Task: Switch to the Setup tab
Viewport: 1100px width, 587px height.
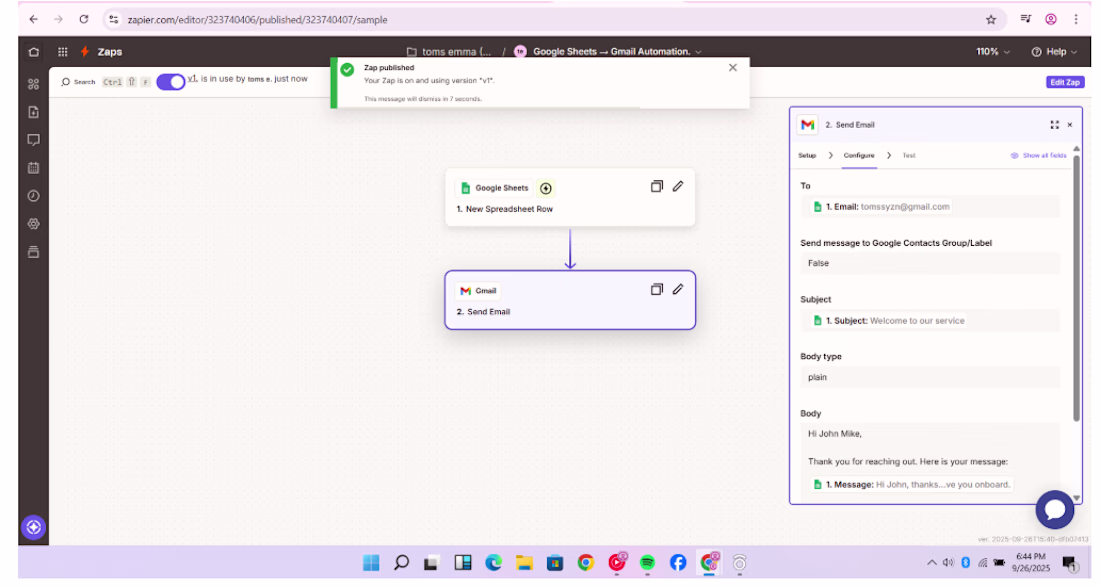Action: 807,156
